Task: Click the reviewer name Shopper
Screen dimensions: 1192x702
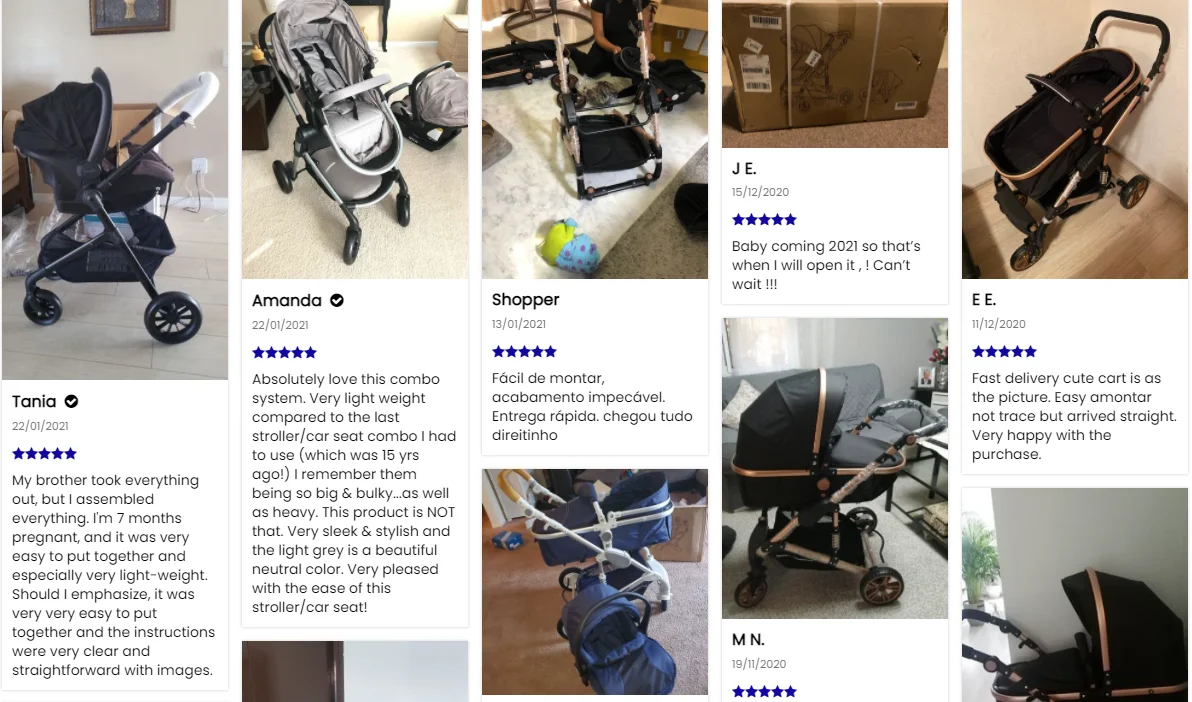Action: coord(525,300)
